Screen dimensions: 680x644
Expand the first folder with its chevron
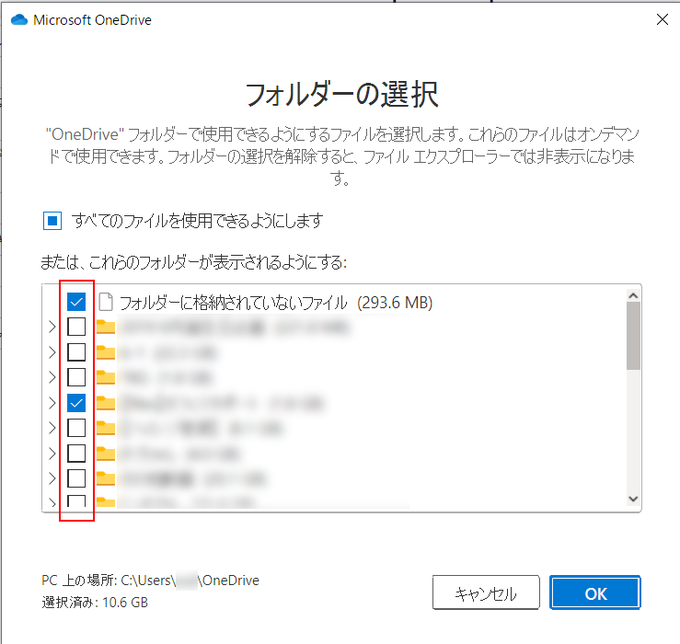(52, 327)
